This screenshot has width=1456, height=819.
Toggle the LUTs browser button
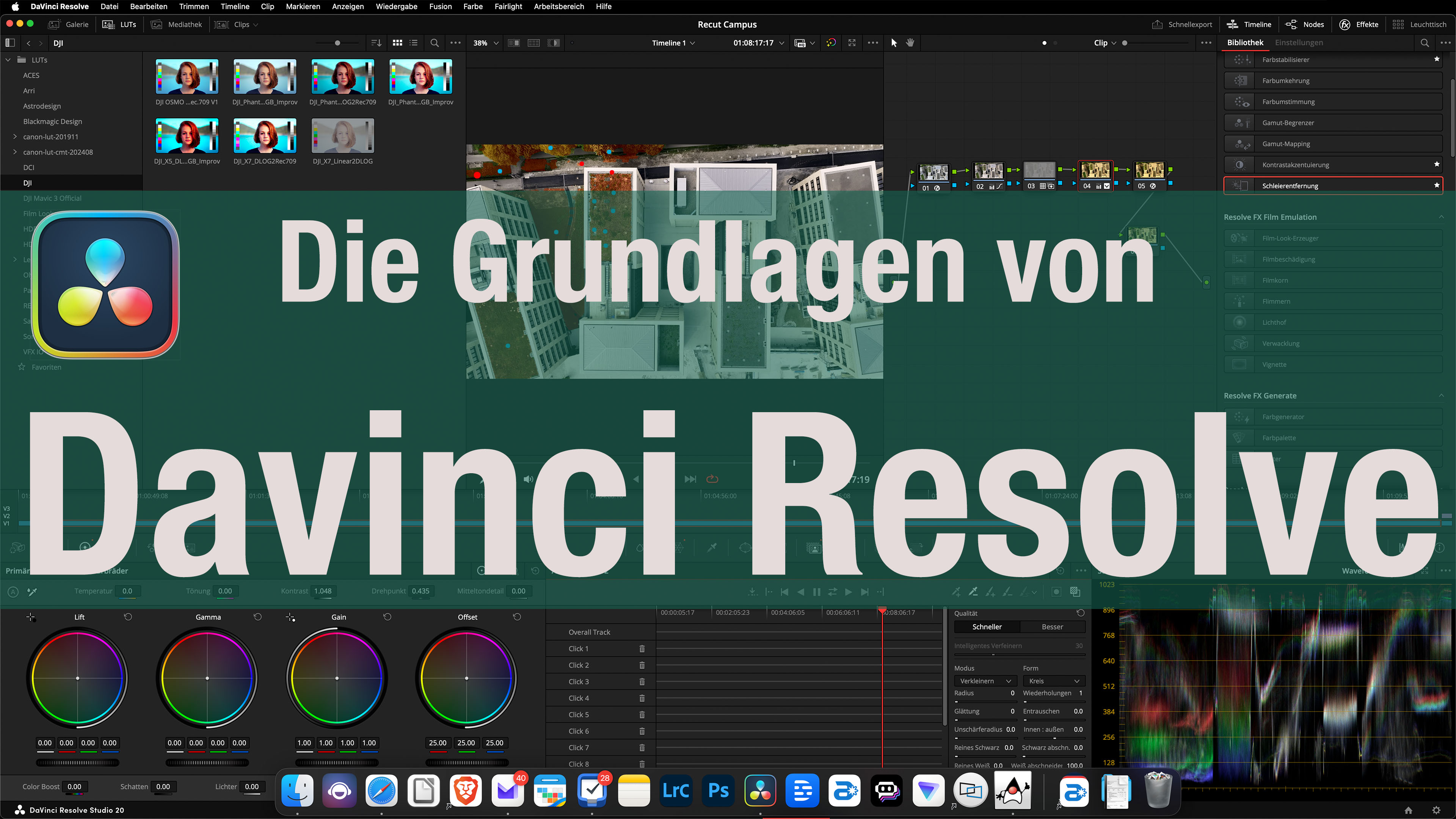(x=119, y=24)
